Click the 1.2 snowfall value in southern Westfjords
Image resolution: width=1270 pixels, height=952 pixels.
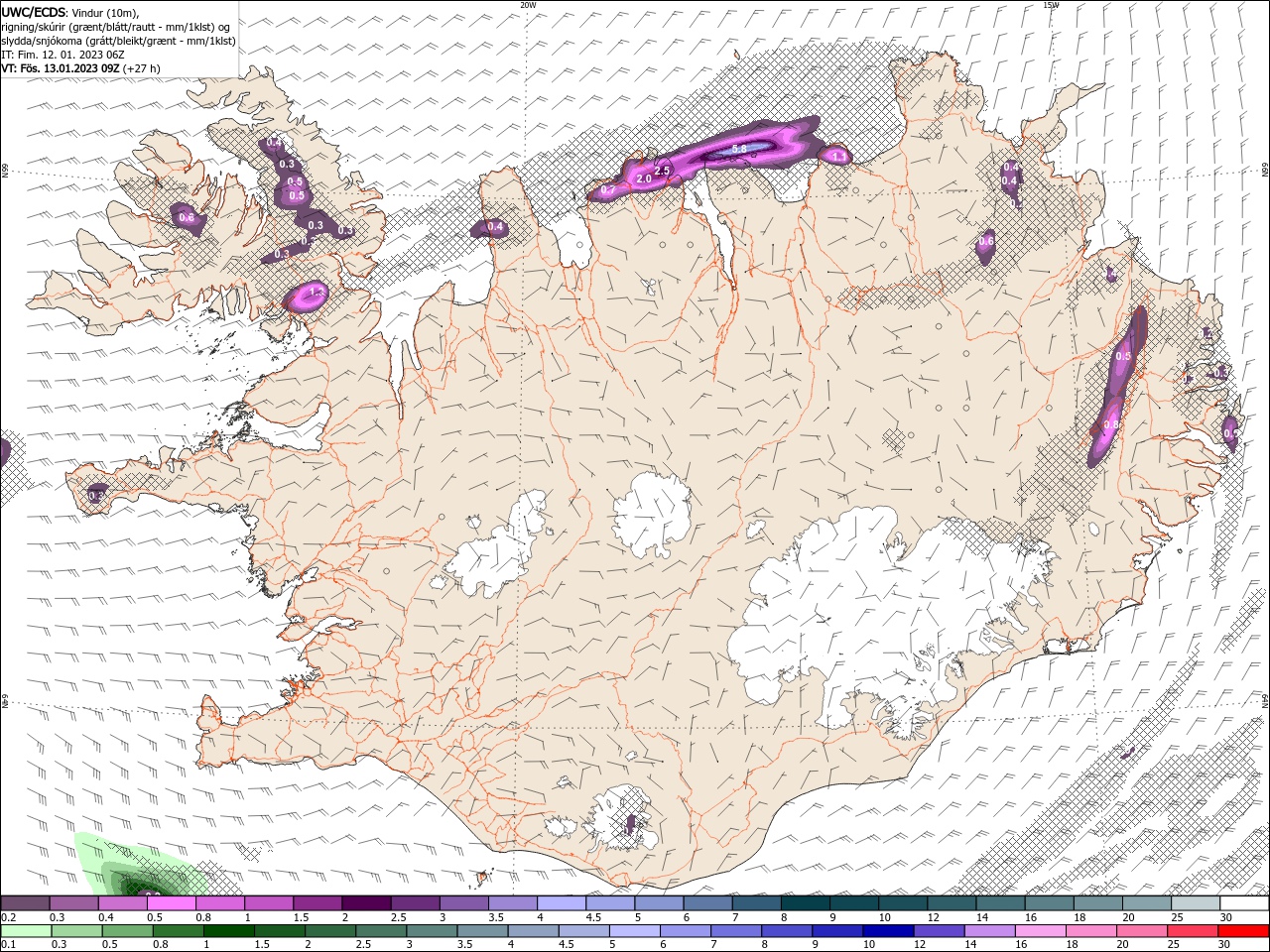point(316,293)
